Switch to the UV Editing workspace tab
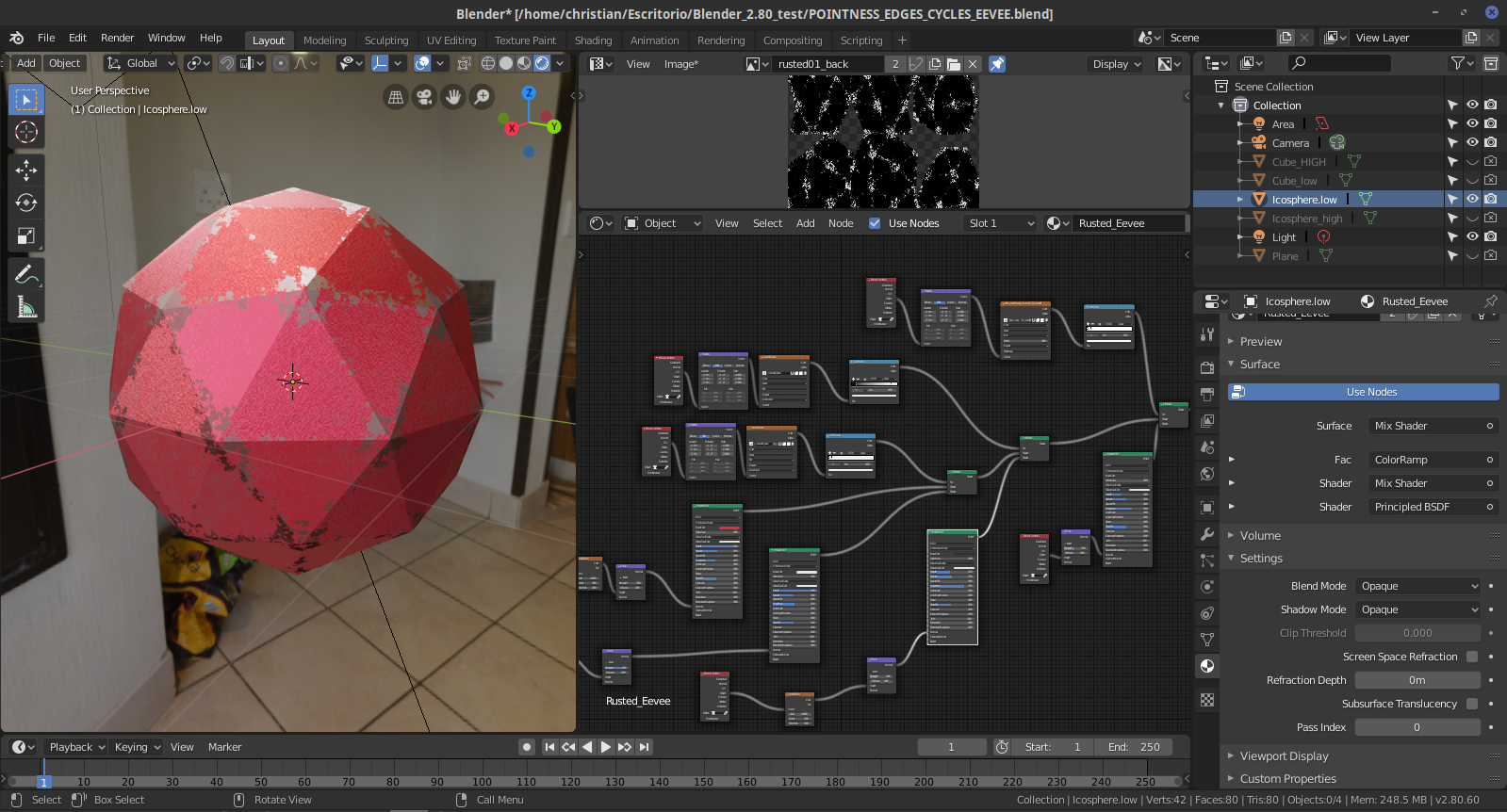The height and width of the screenshot is (812, 1507). click(451, 41)
